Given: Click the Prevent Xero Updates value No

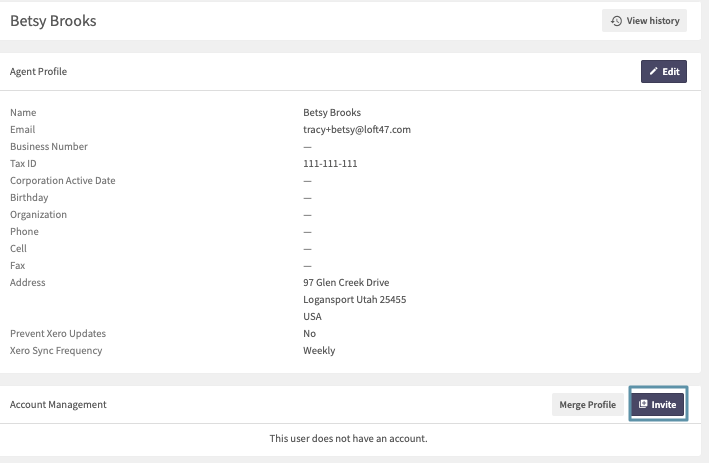Looking at the screenshot, I should [309, 334].
